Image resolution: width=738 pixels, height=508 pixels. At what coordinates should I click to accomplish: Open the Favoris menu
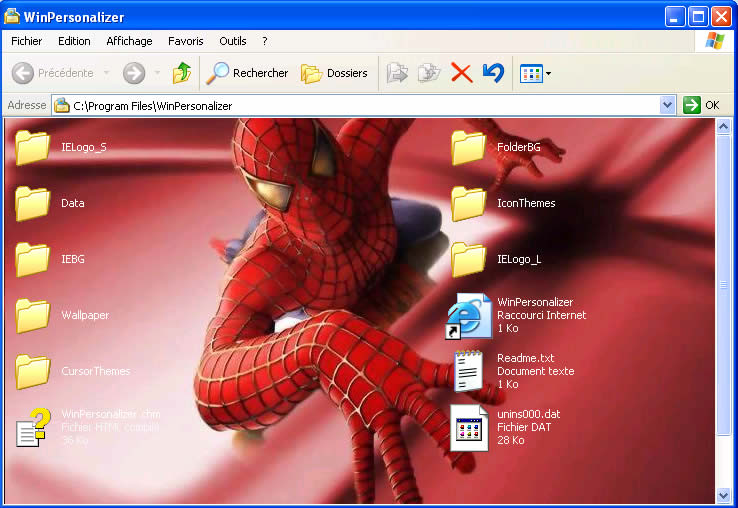tap(185, 41)
